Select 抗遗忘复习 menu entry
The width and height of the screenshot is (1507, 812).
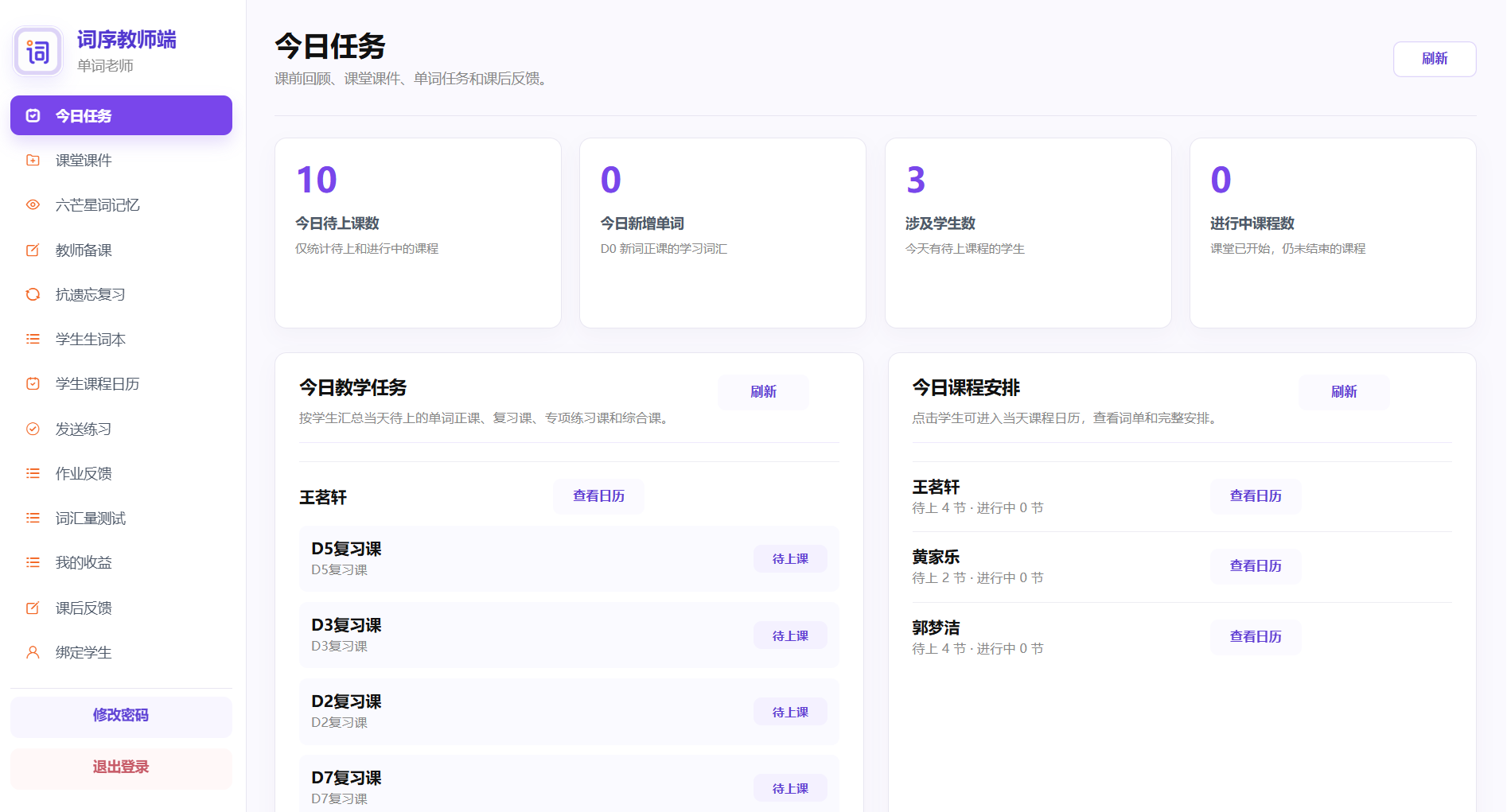coord(121,294)
